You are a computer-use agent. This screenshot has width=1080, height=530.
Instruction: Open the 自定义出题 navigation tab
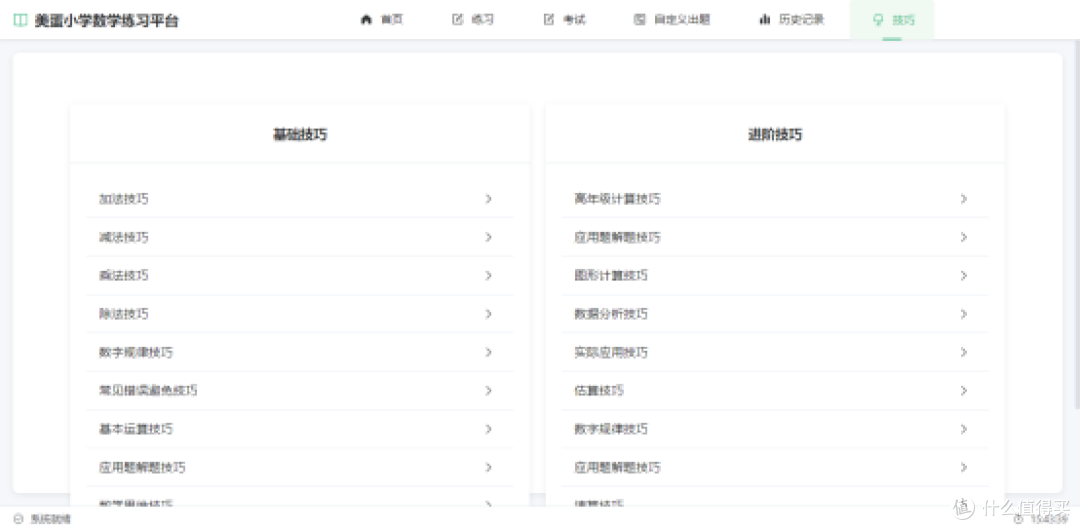[x=672, y=19]
